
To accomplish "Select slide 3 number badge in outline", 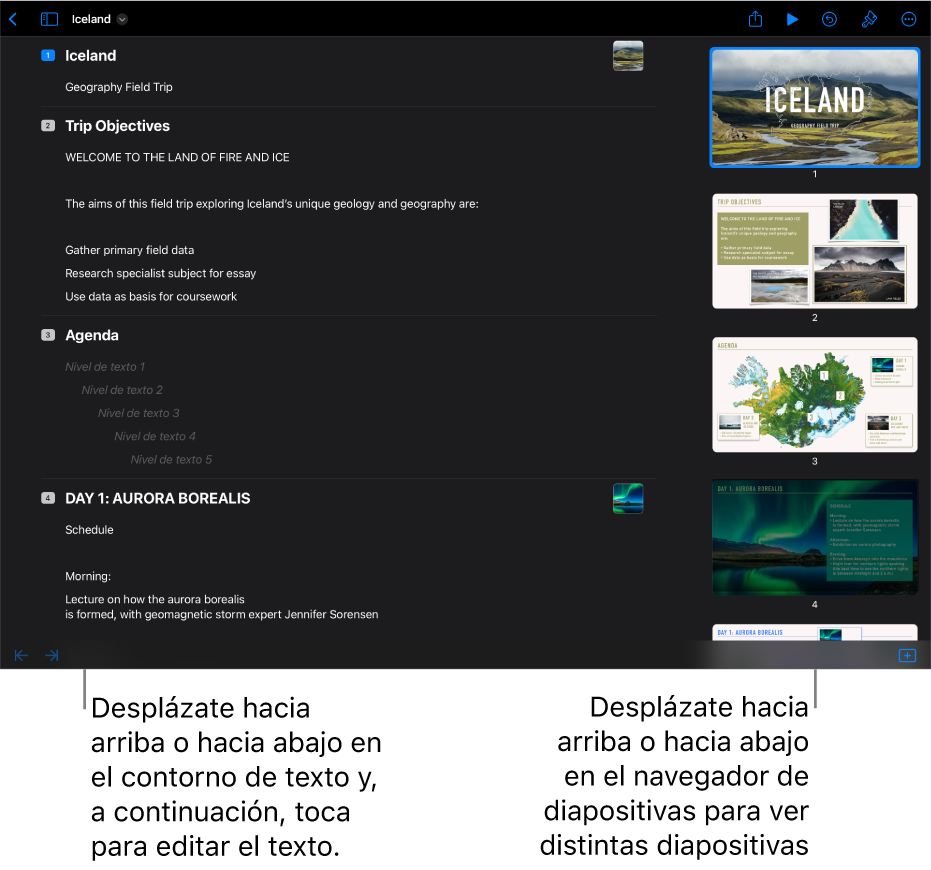I will click(x=48, y=335).
